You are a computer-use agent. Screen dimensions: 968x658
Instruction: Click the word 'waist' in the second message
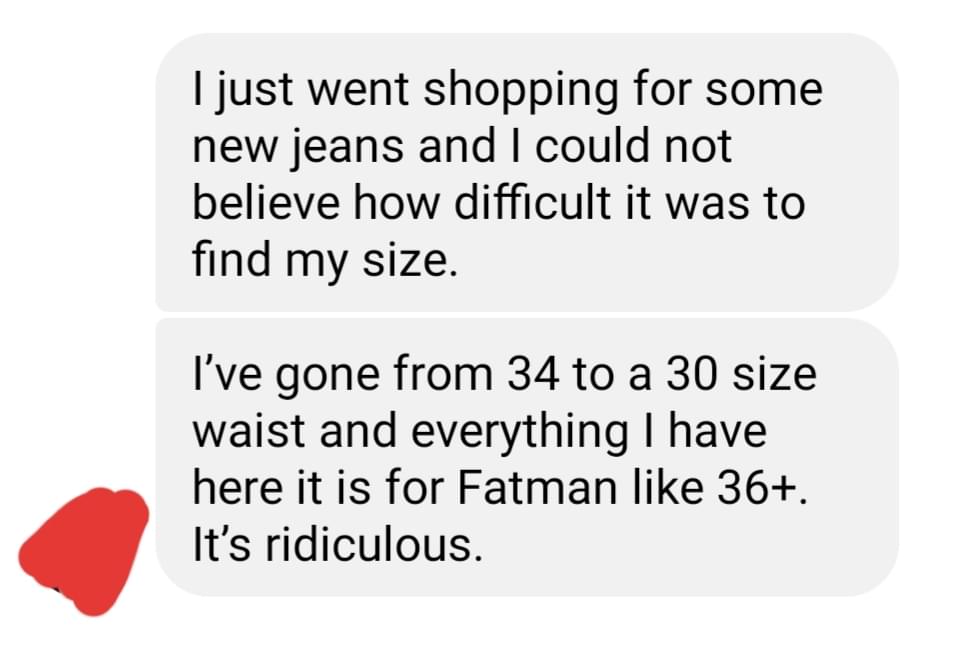(249, 431)
